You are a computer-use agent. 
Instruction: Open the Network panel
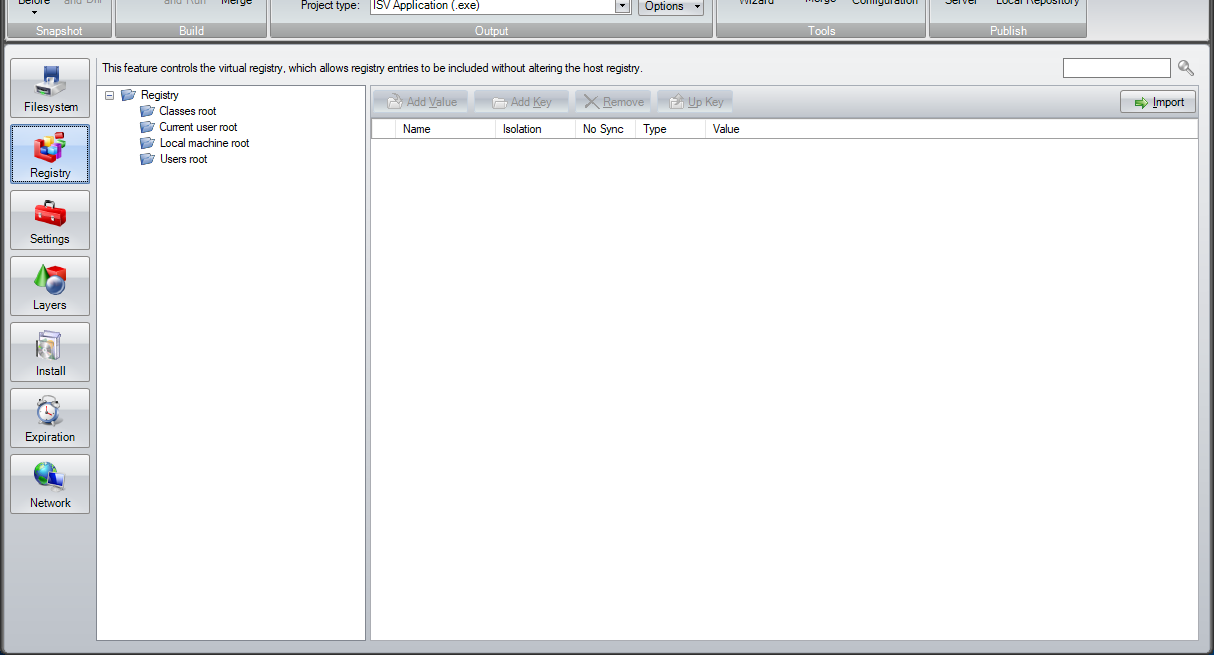coord(49,484)
